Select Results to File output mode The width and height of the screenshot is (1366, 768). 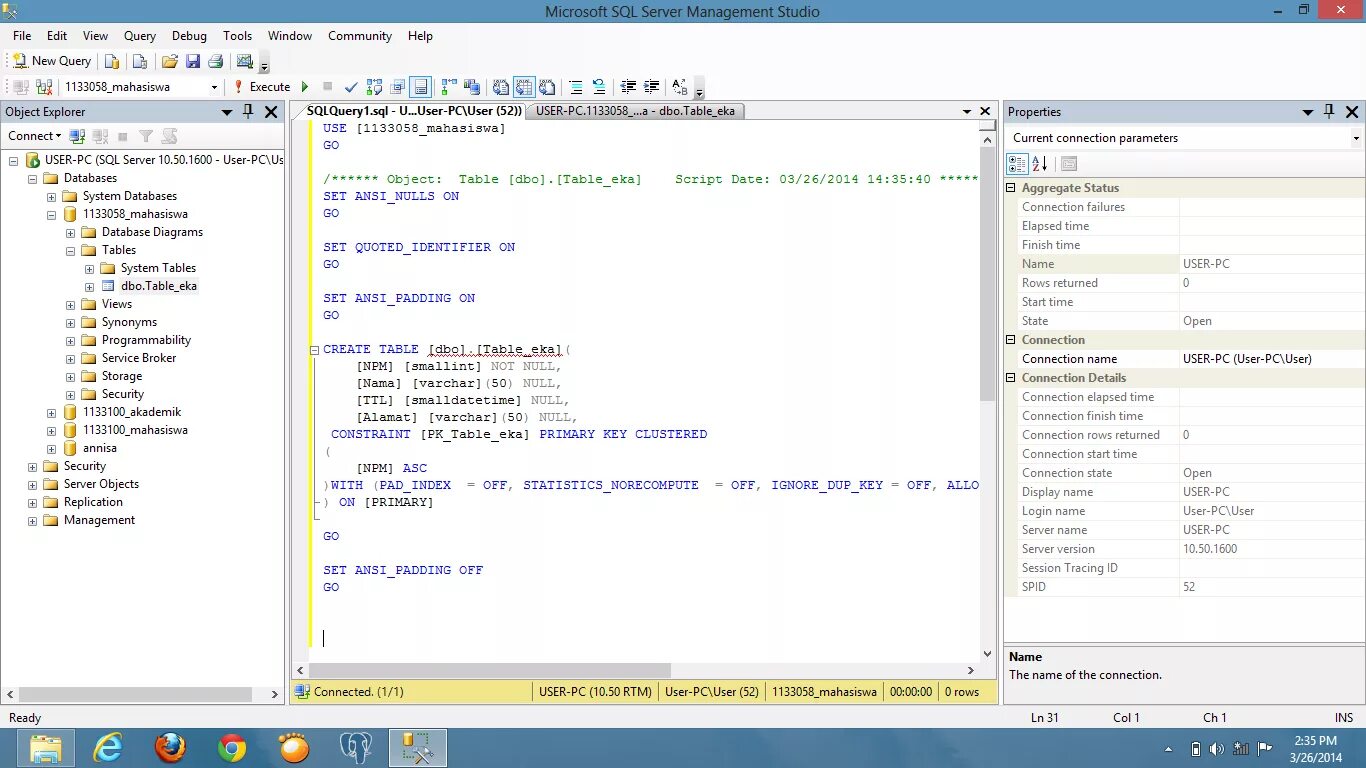[x=547, y=87]
